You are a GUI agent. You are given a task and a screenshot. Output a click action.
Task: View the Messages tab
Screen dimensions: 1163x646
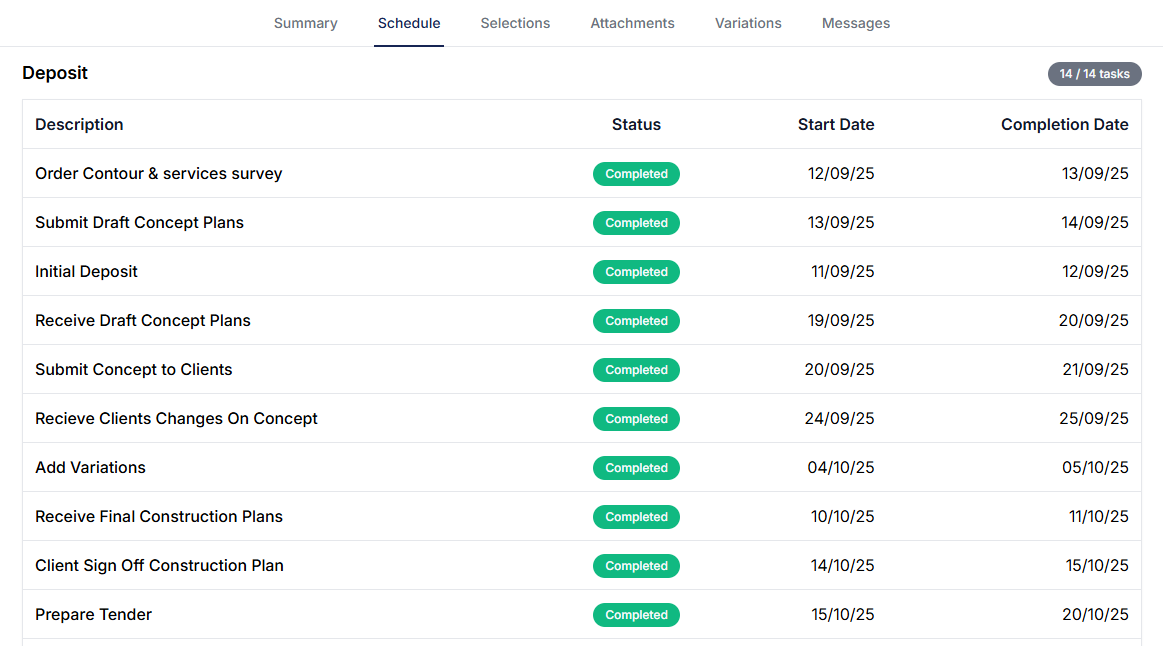coord(856,23)
